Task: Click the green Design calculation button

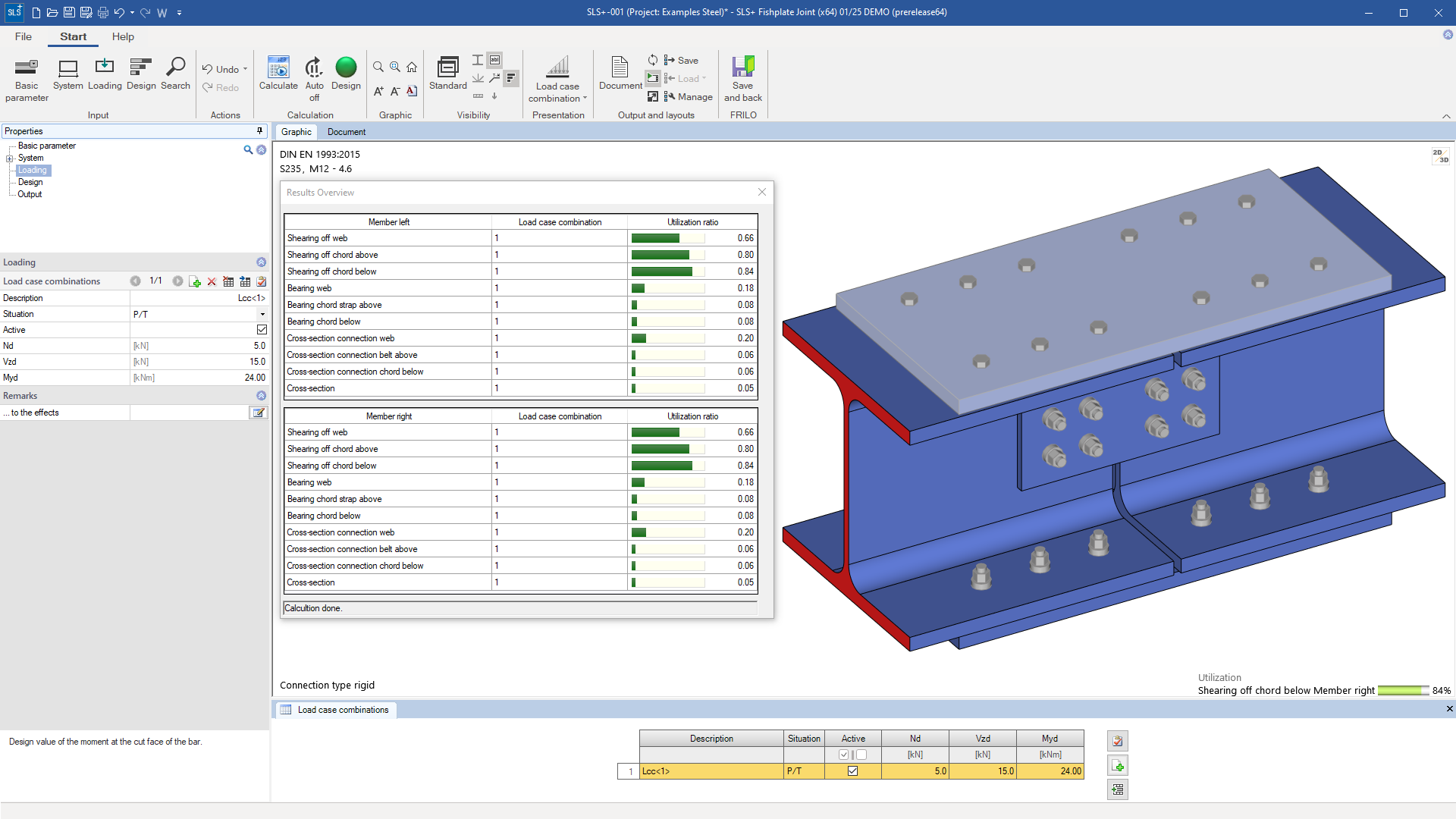Action: point(346,75)
